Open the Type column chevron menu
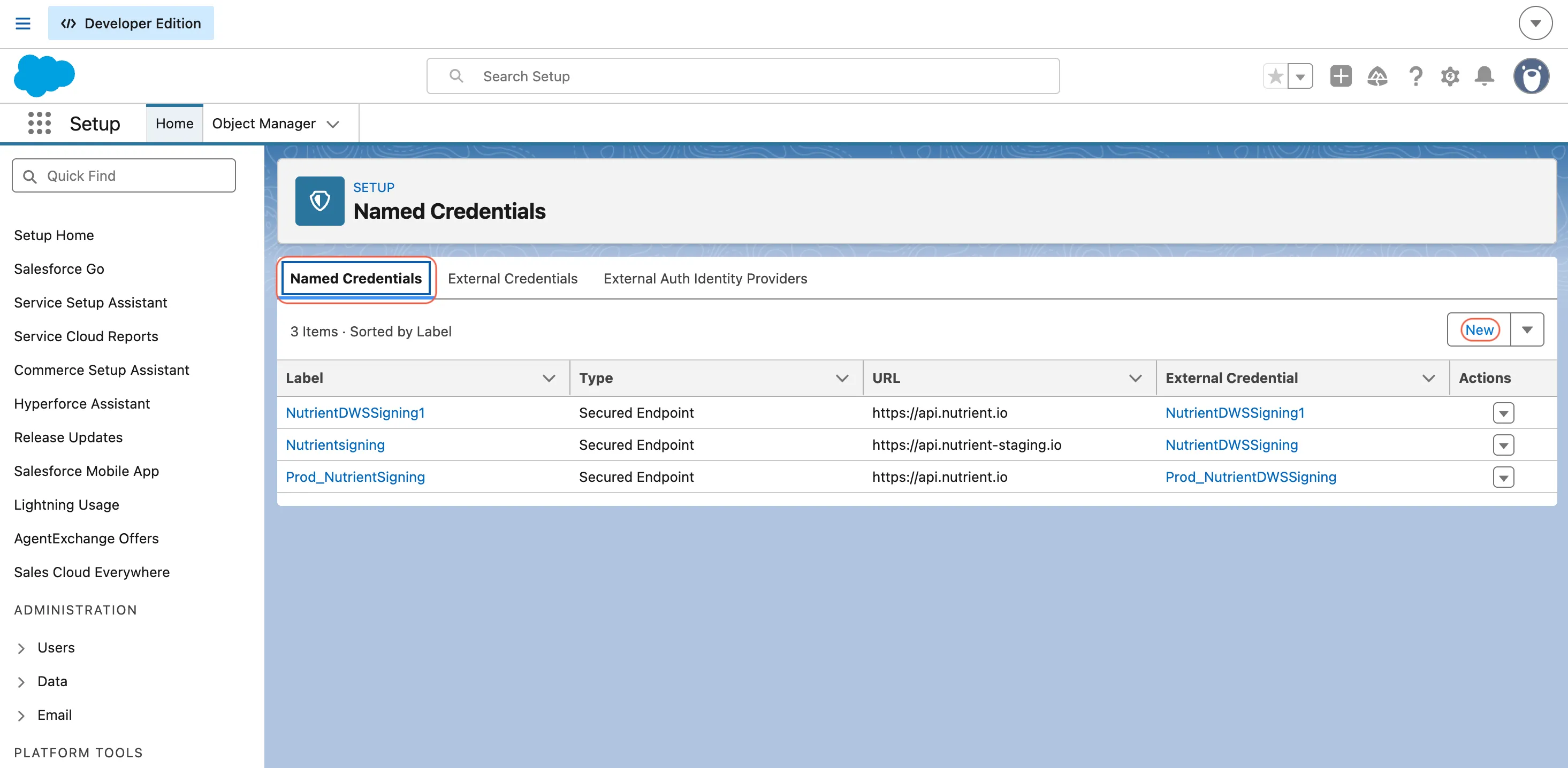This screenshot has height=768, width=1568. point(842,378)
